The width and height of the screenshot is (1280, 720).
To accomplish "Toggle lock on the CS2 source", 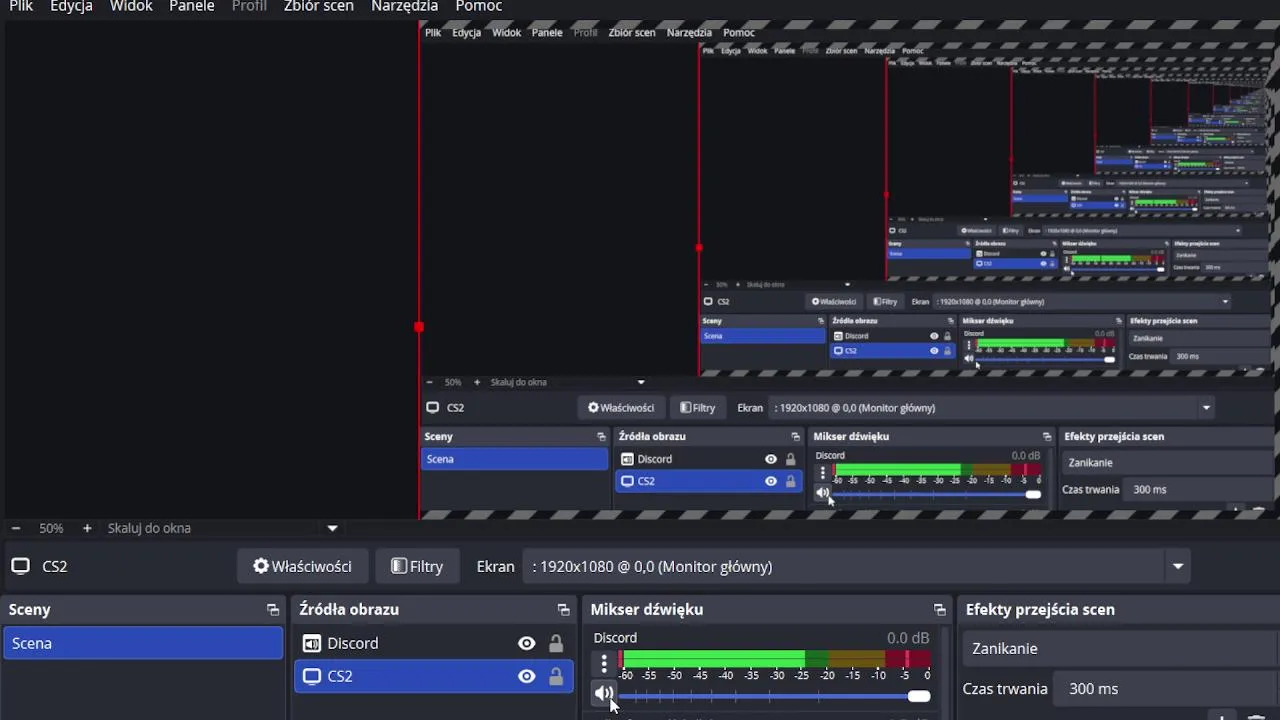I will [x=556, y=676].
